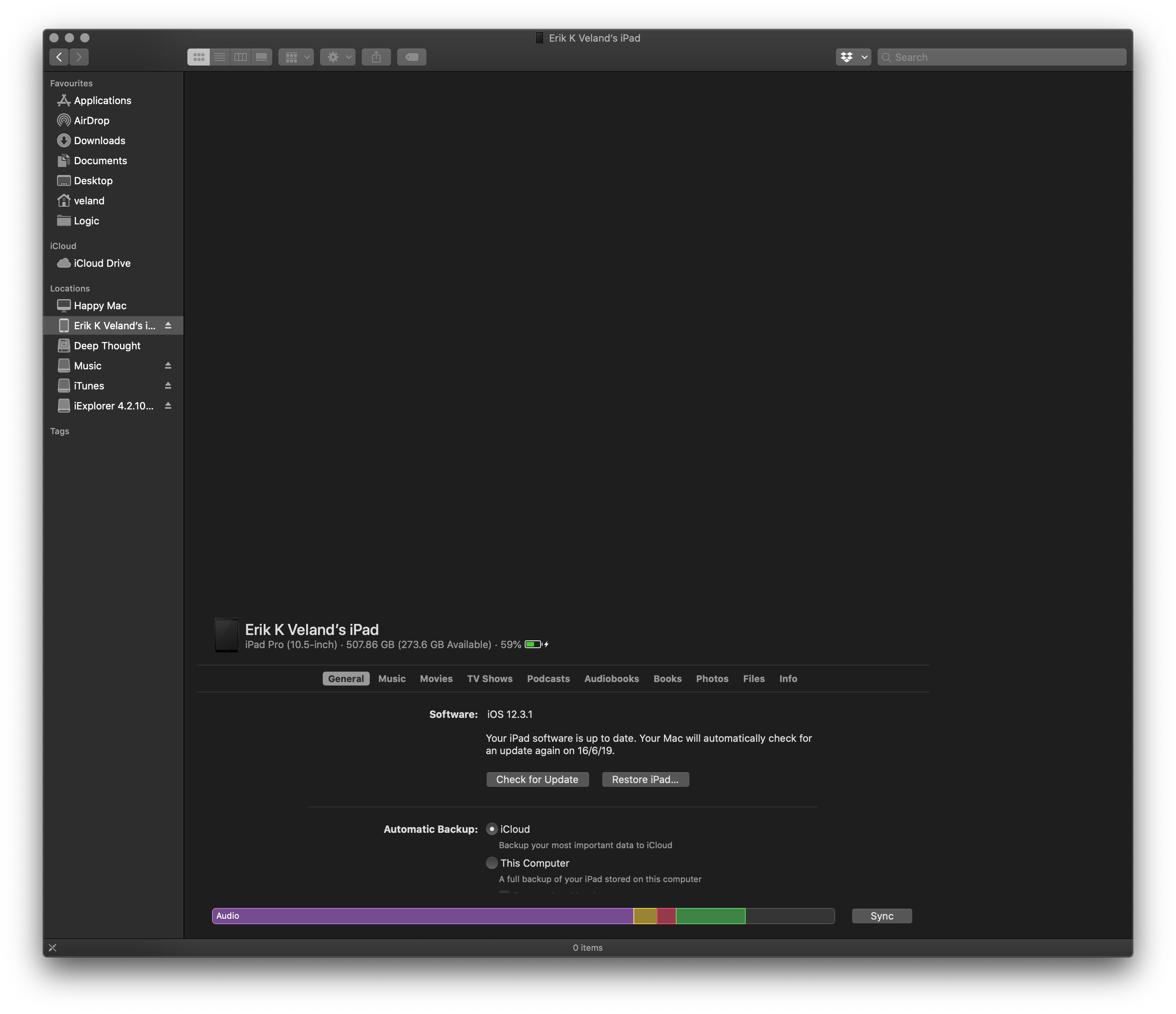1176x1014 pixels.
Task: Click the Tags section header
Action: pyautogui.click(x=60, y=431)
